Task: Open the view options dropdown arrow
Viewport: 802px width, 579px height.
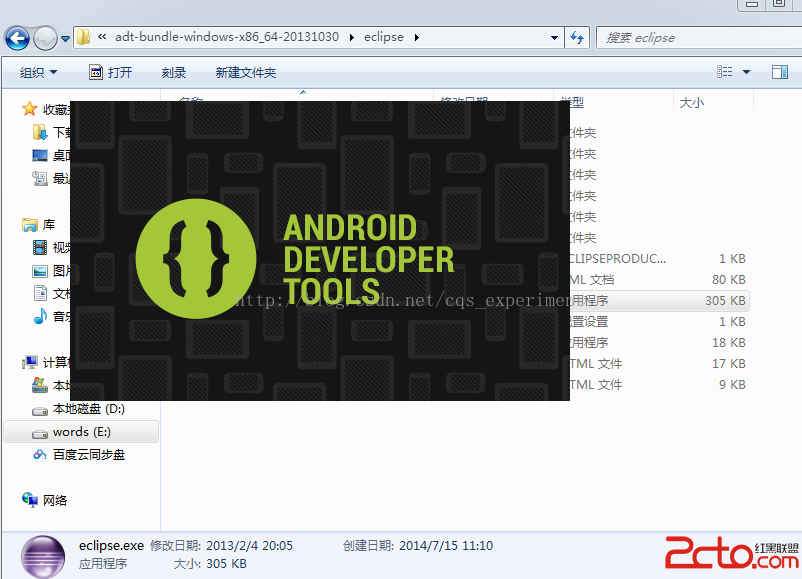Action: (x=747, y=72)
